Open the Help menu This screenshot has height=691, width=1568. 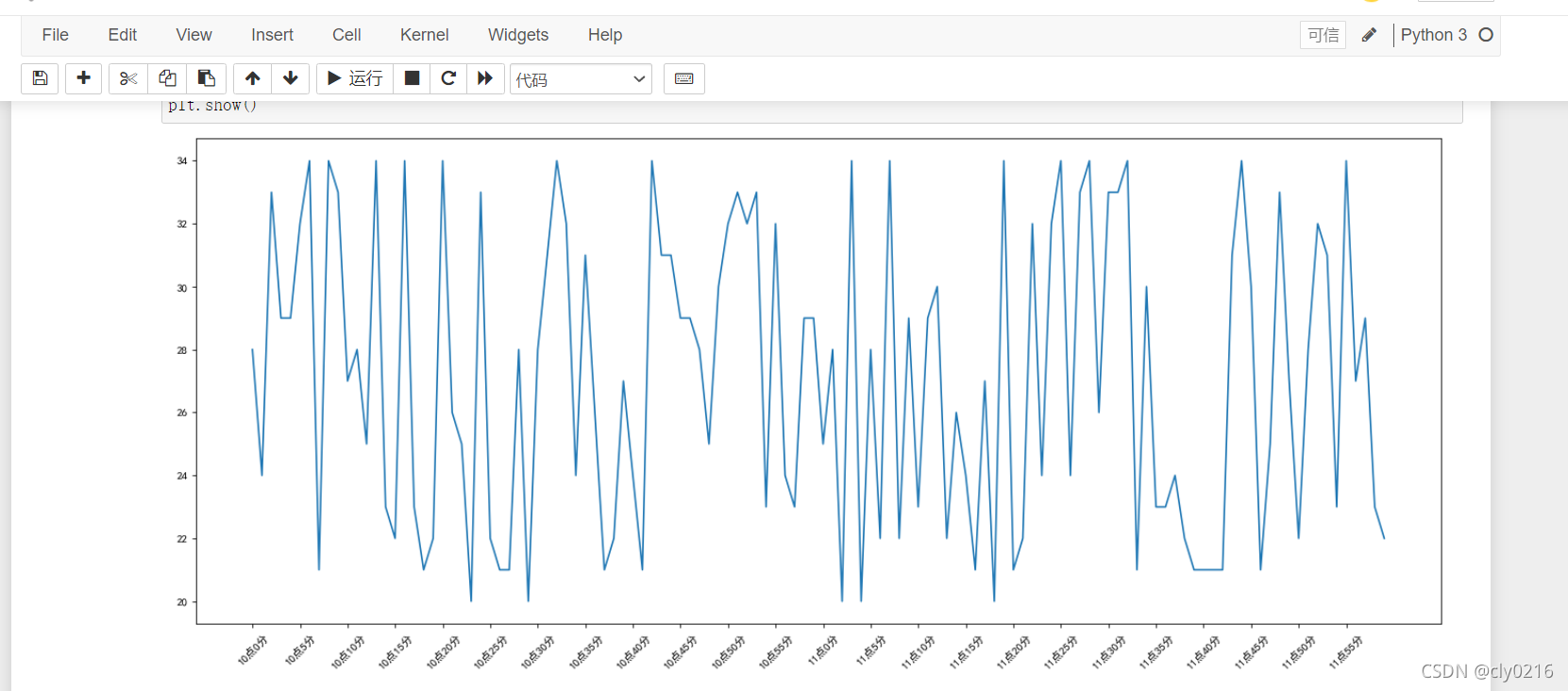click(605, 35)
